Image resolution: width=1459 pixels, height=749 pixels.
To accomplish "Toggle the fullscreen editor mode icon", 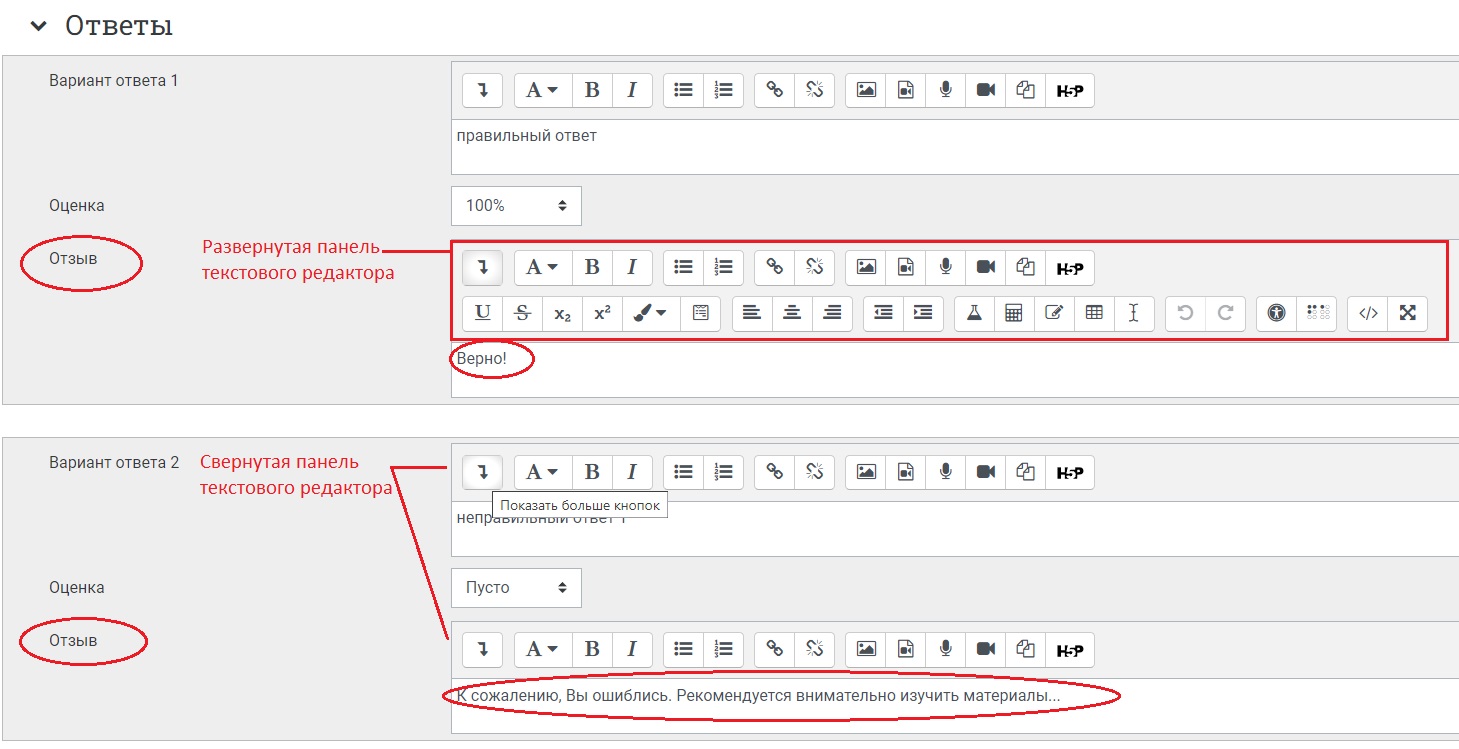I will coord(1407,313).
